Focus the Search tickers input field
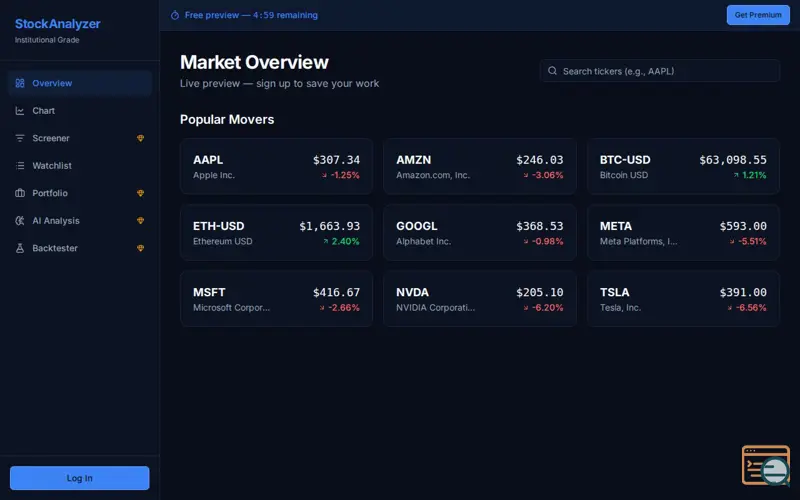The image size is (800, 500). click(x=660, y=71)
